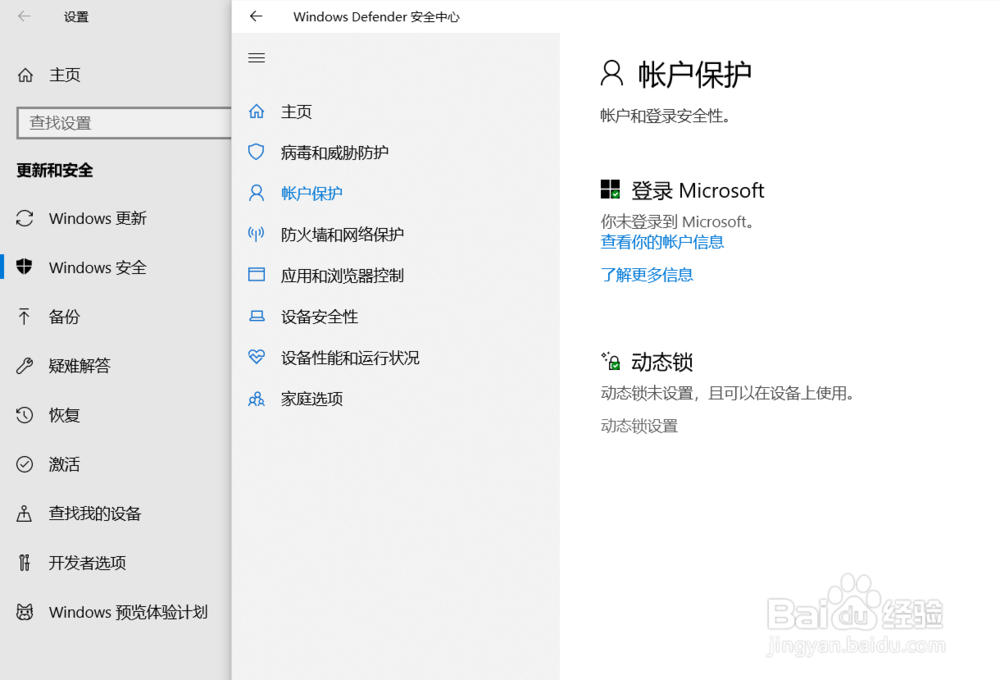Click the 动态锁未设置 status text

(x=727, y=393)
